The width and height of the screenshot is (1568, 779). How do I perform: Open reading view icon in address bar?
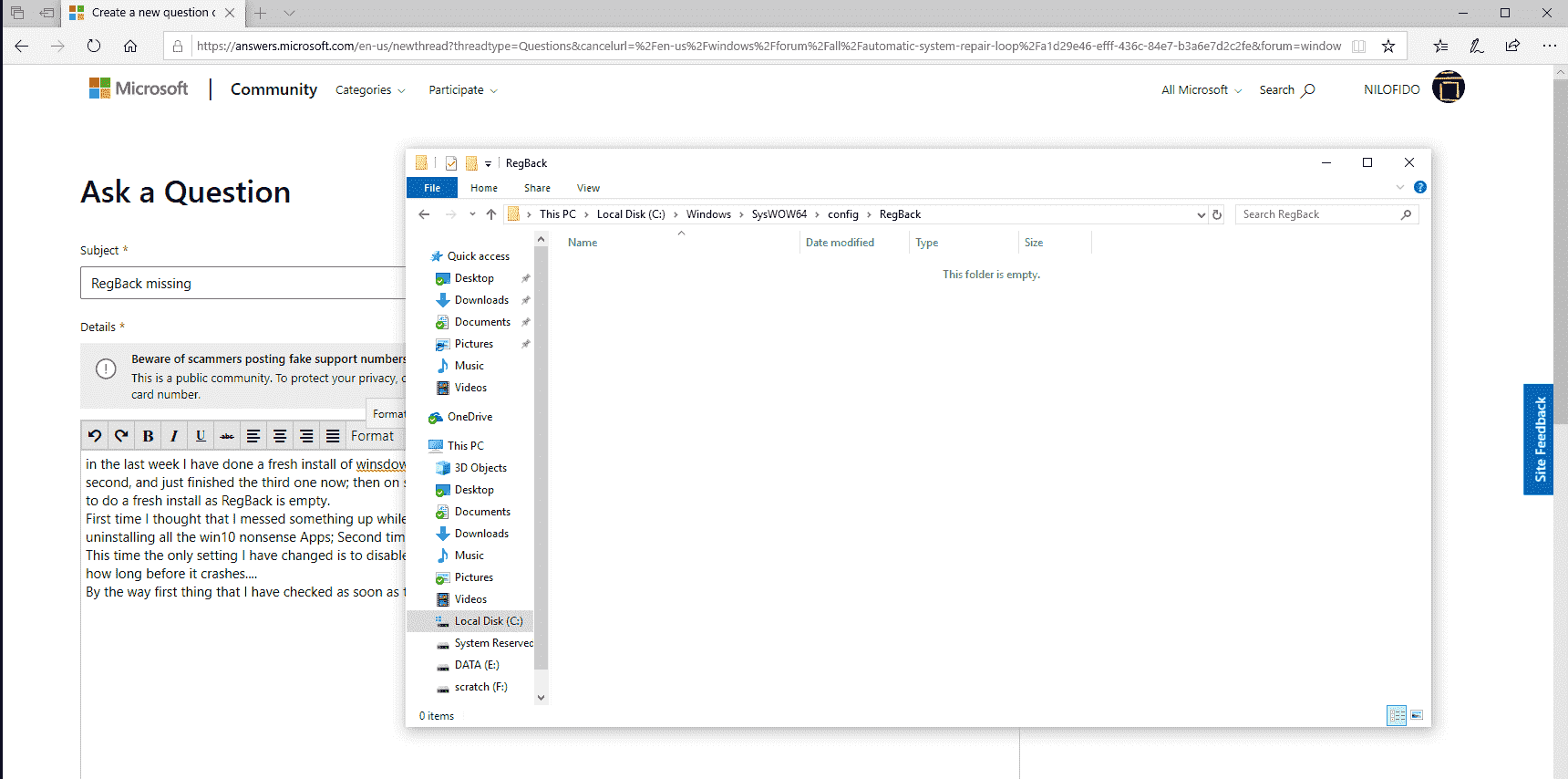click(x=1358, y=46)
